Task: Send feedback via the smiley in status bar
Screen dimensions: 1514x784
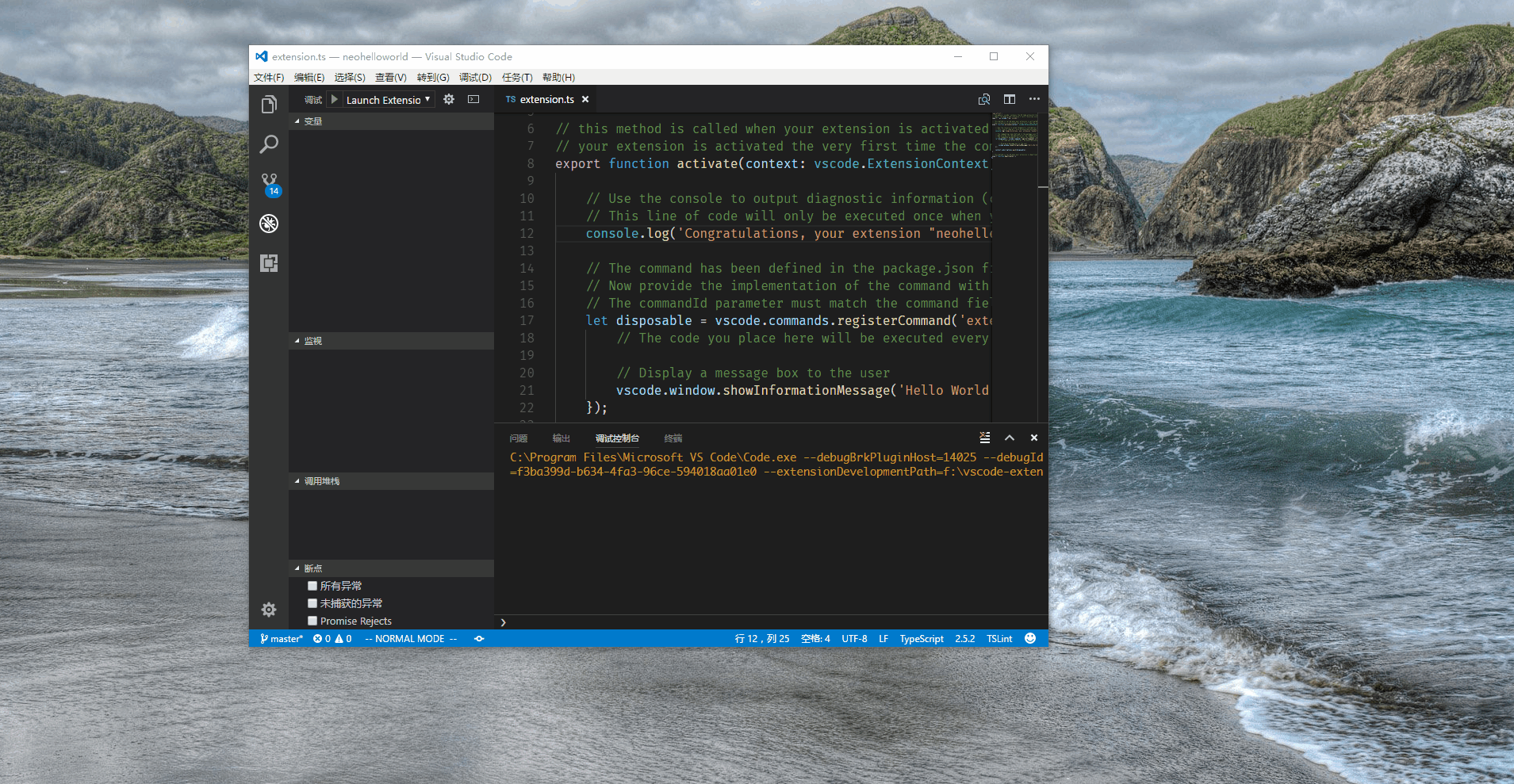Action: pyautogui.click(x=1029, y=638)
